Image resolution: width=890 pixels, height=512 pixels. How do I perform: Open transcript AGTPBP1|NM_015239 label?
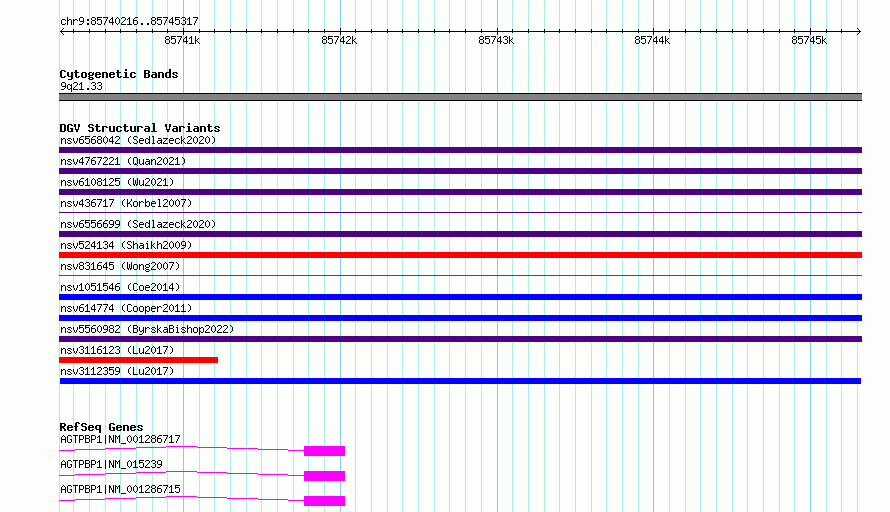pyautogui.click(x=111, y=464)
